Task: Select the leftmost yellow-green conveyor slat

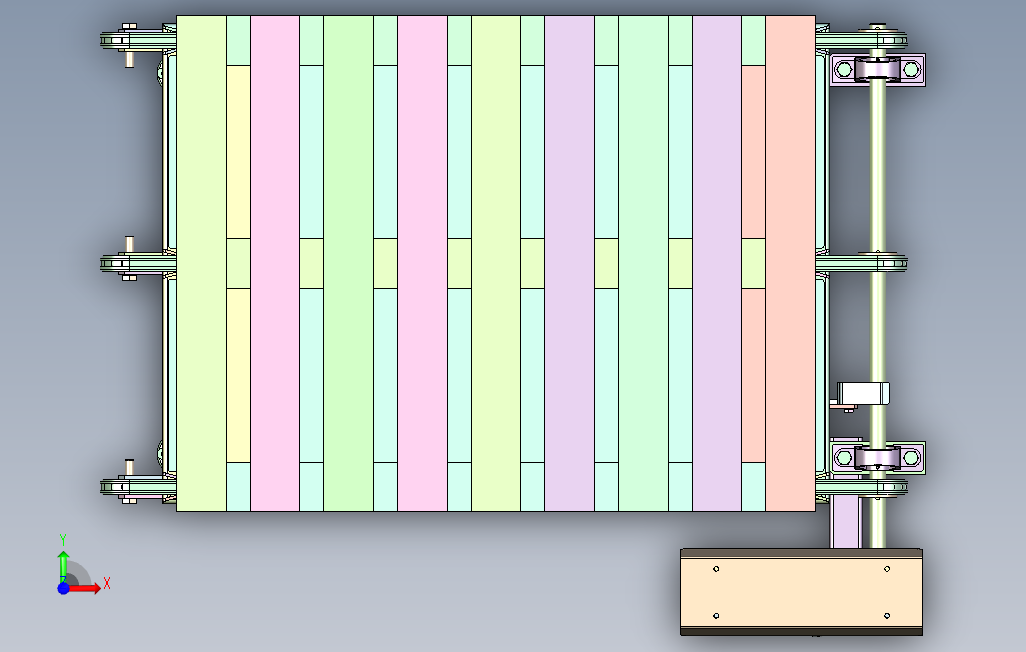Action: (x=202, y=263)
